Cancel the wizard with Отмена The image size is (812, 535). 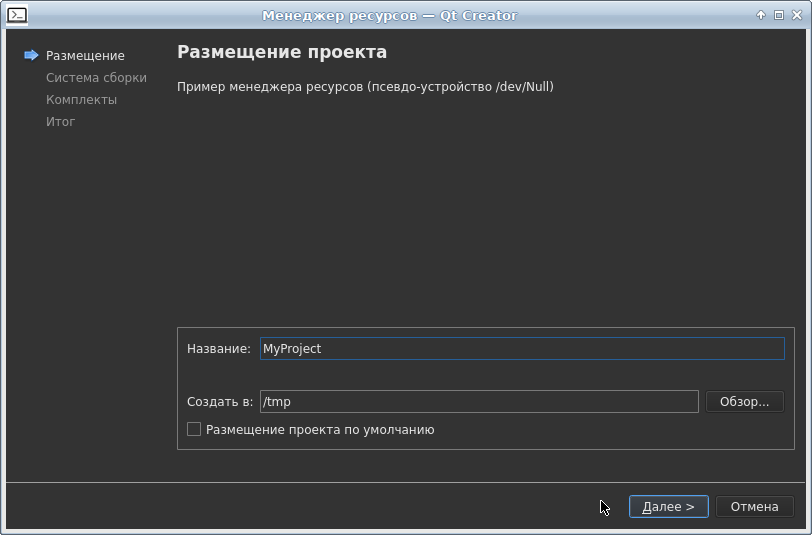point(754,507)
